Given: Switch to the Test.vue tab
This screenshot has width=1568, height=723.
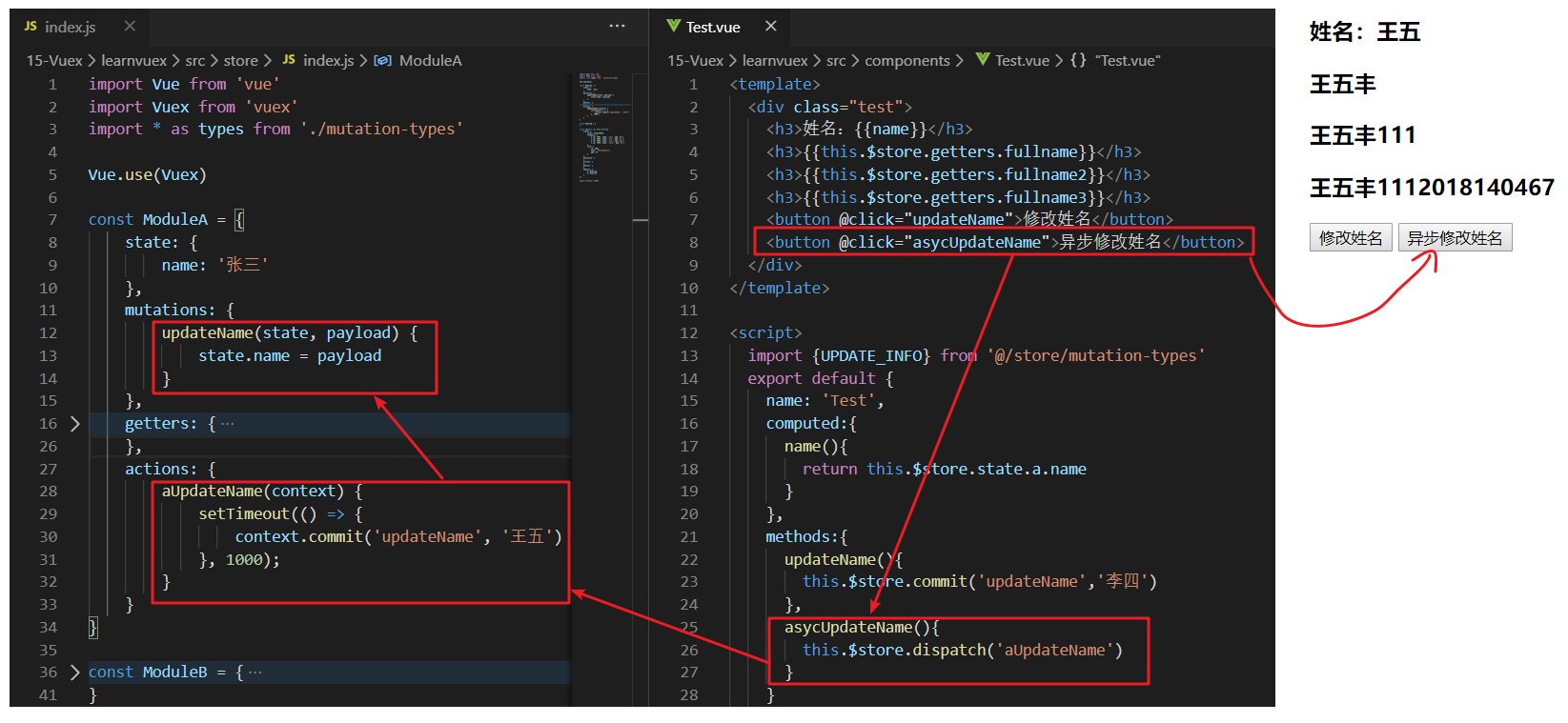Looking at the screenshot, I should point(712,27).
